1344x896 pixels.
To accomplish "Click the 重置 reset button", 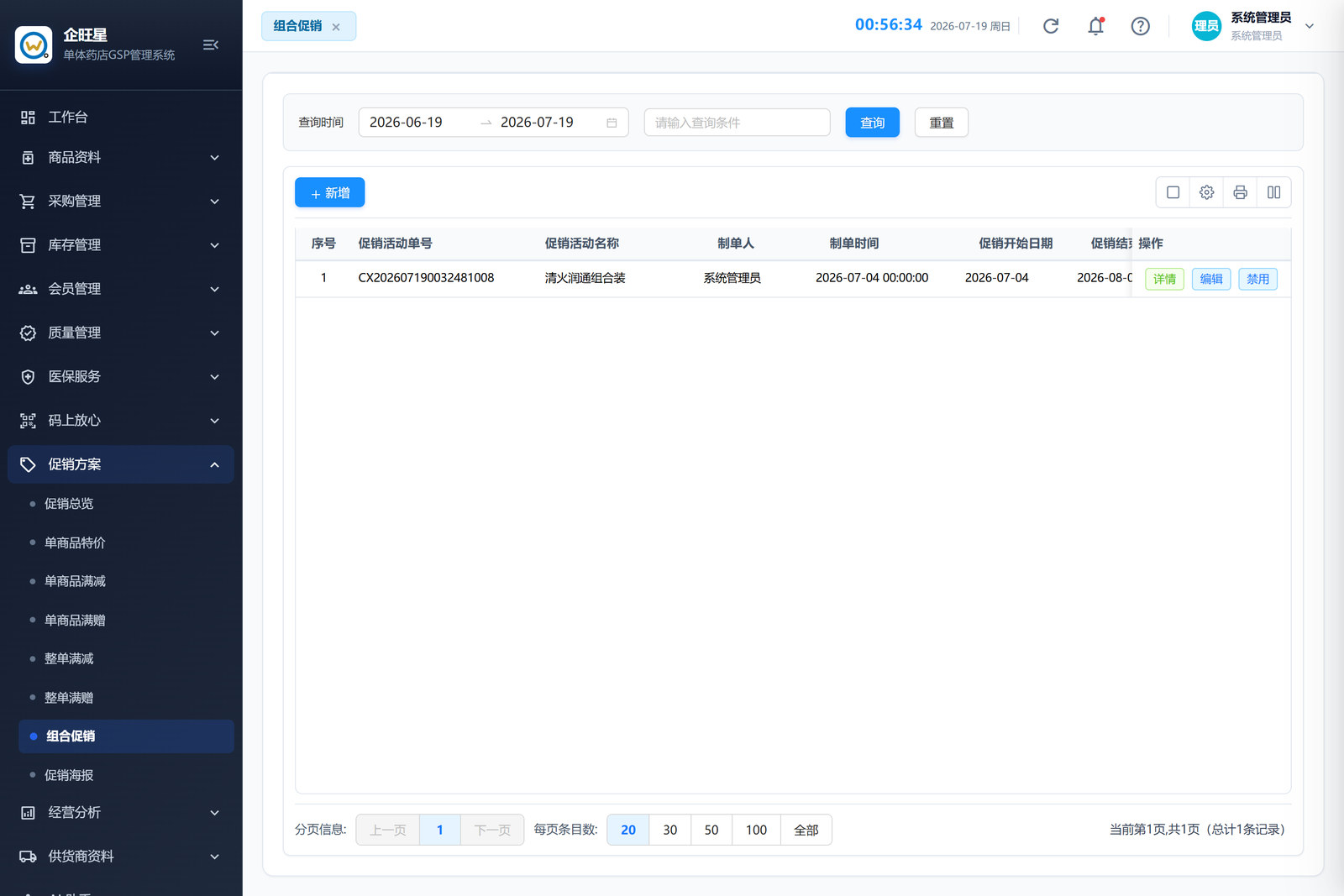I will pyautogui.click(x=941, y=123).
